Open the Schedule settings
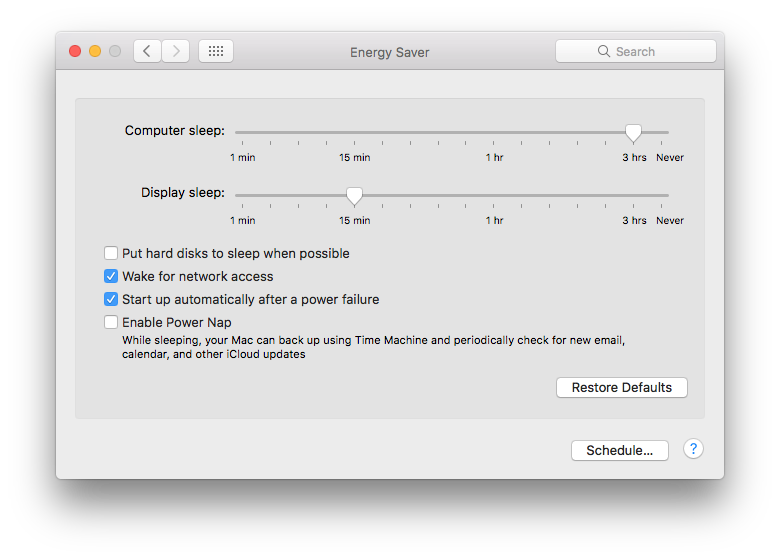 619,450
